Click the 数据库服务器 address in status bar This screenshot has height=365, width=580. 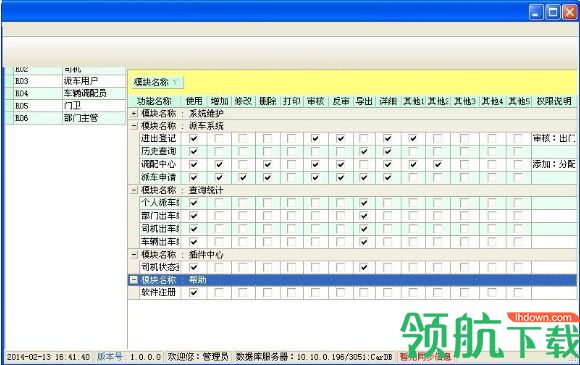(x=314, y=356)
